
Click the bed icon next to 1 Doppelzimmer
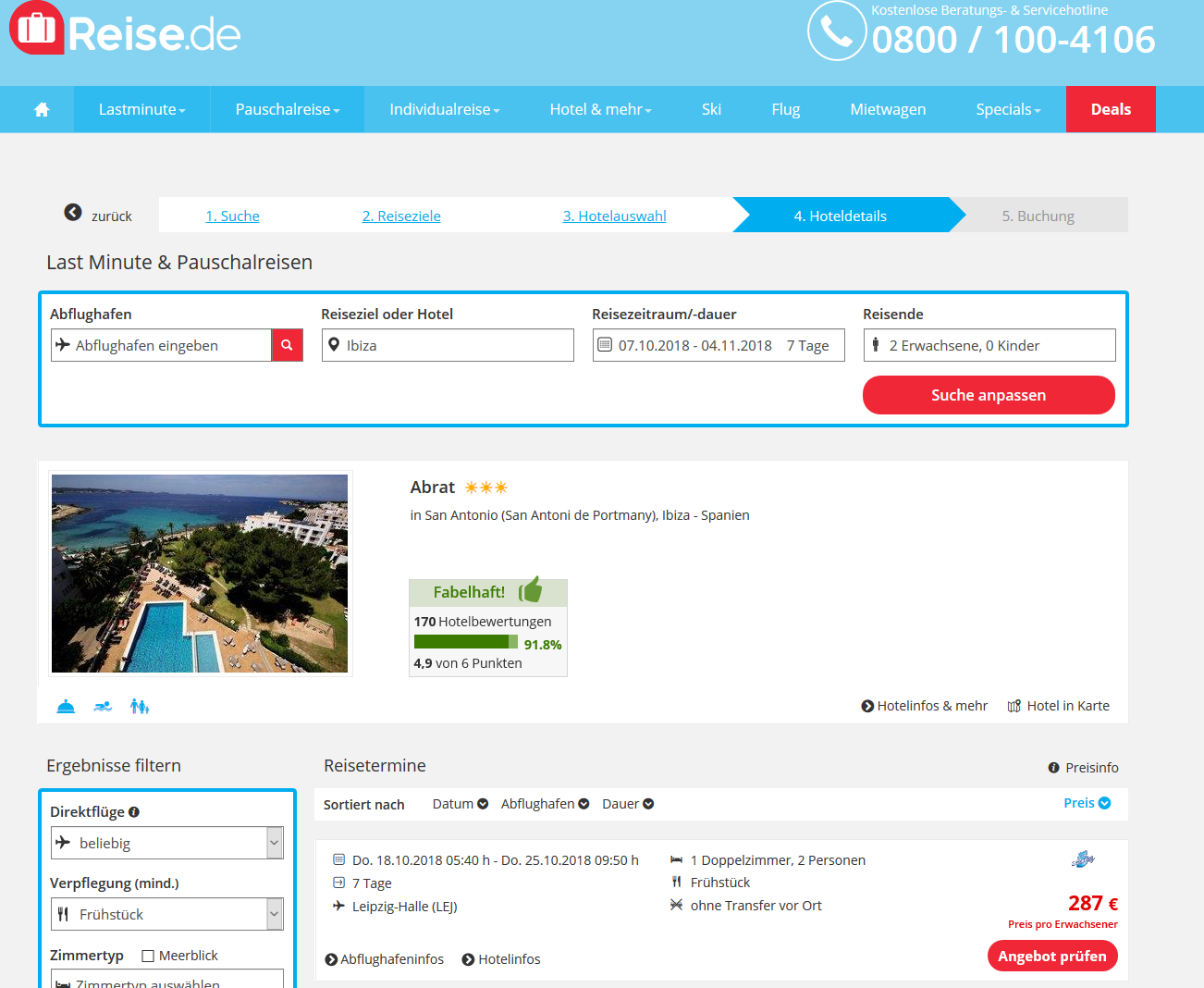click(x=676, y=860)
